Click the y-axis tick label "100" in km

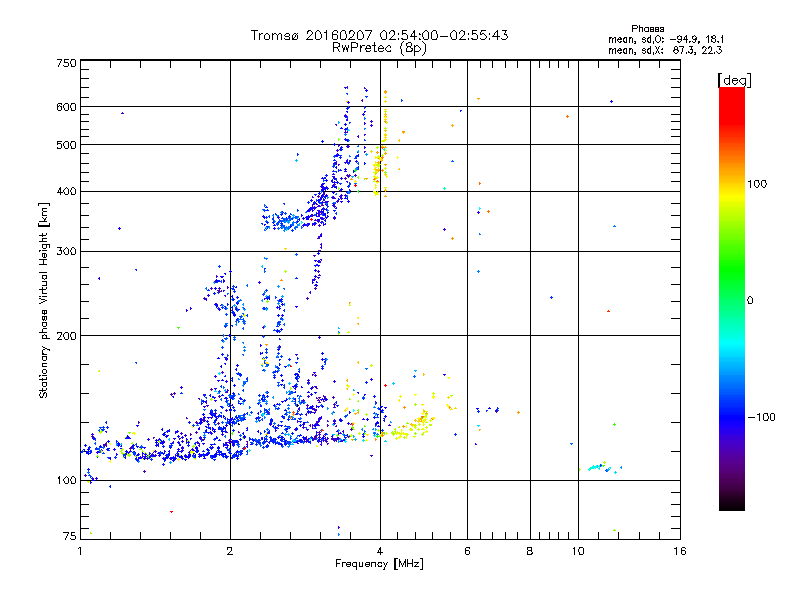click(67, 481)
